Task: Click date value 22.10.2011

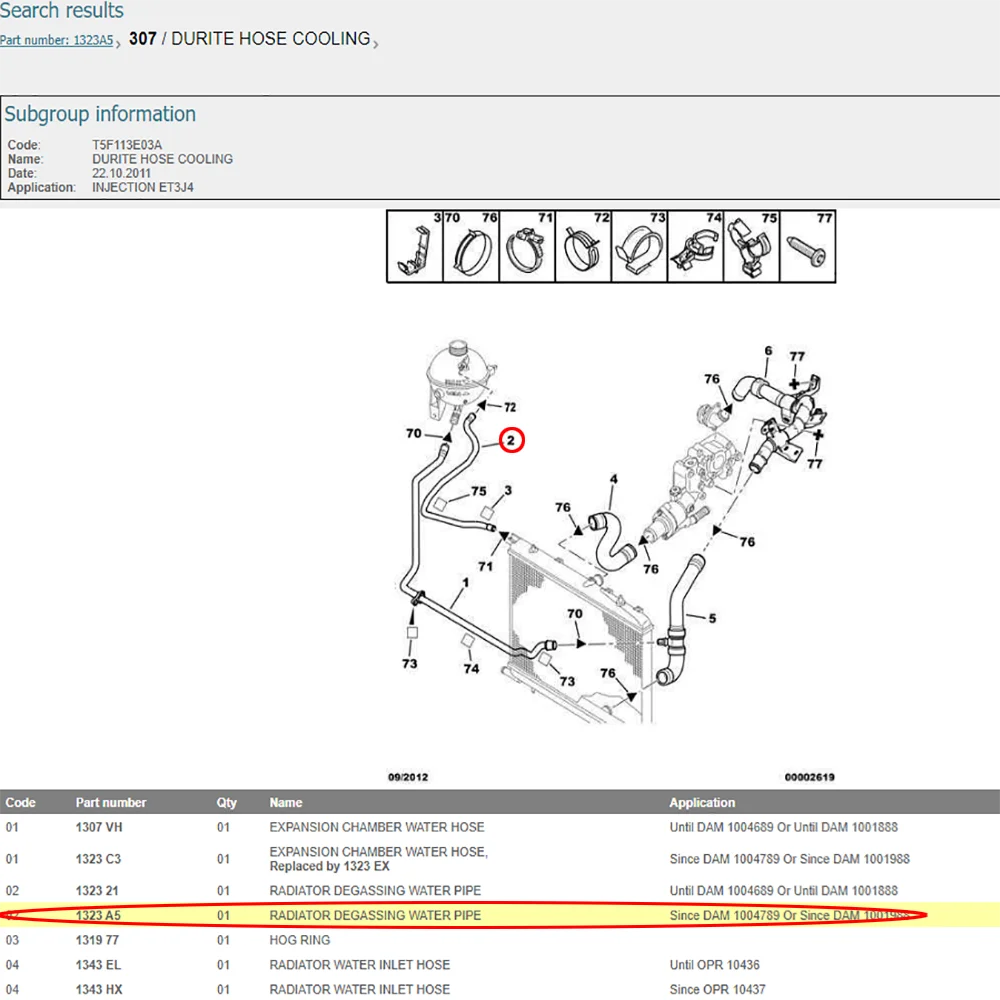Action: 121,173
